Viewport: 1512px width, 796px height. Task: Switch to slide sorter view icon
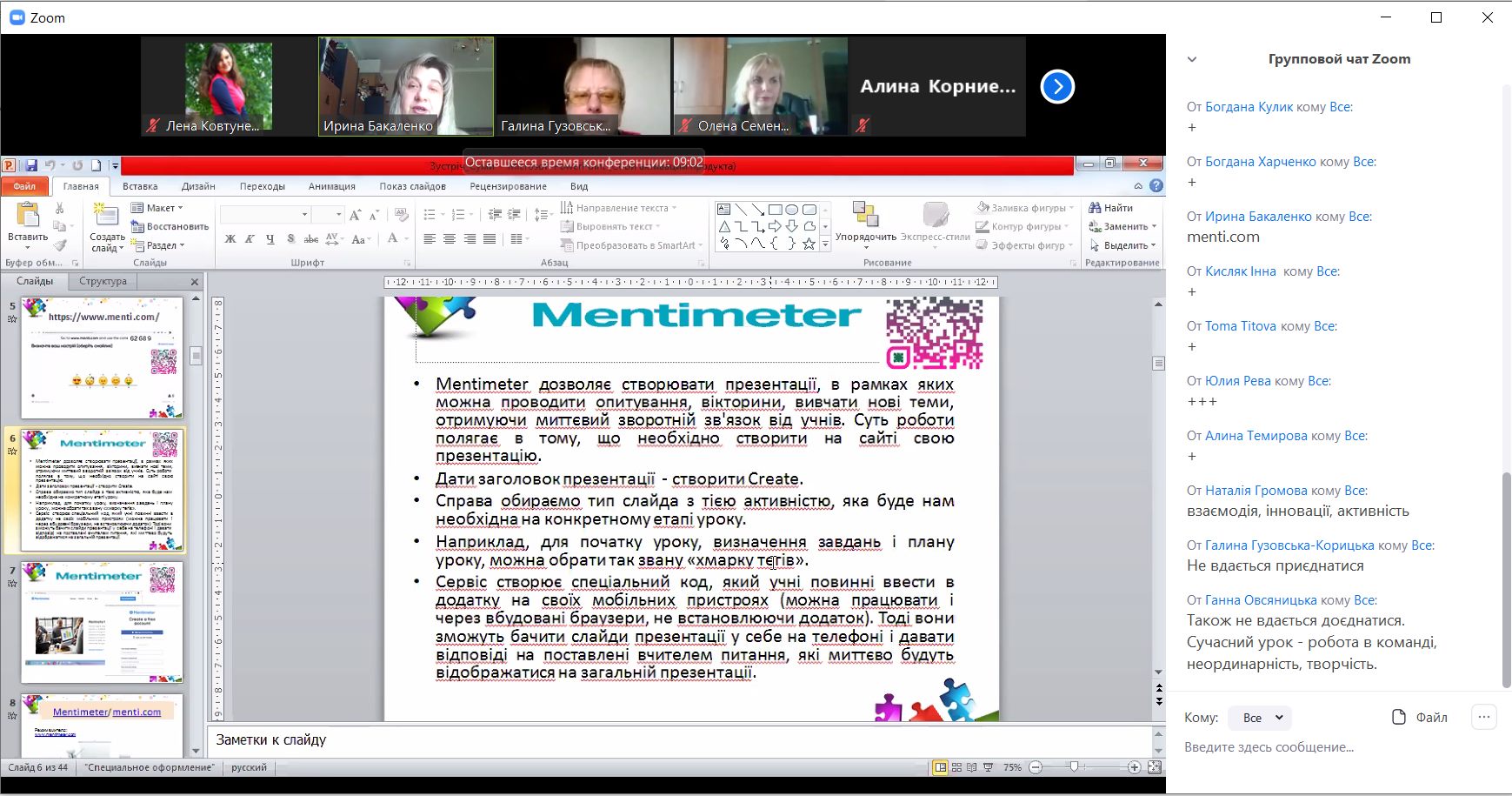[956, 767]
